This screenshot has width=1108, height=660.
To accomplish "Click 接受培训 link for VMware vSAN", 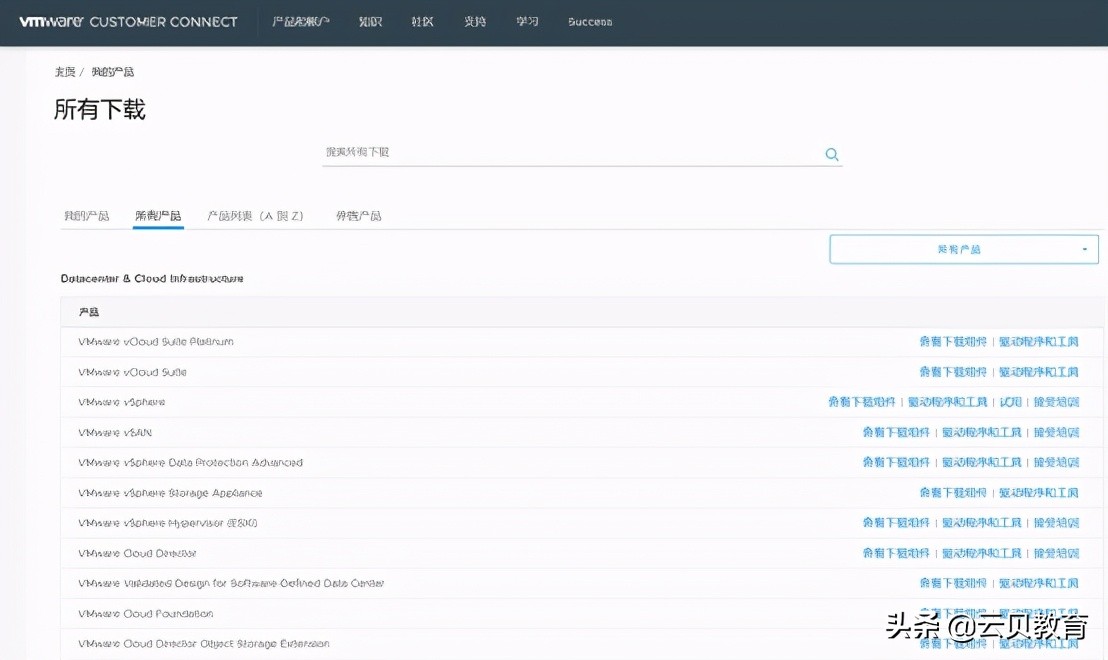I will point(1056,432).
